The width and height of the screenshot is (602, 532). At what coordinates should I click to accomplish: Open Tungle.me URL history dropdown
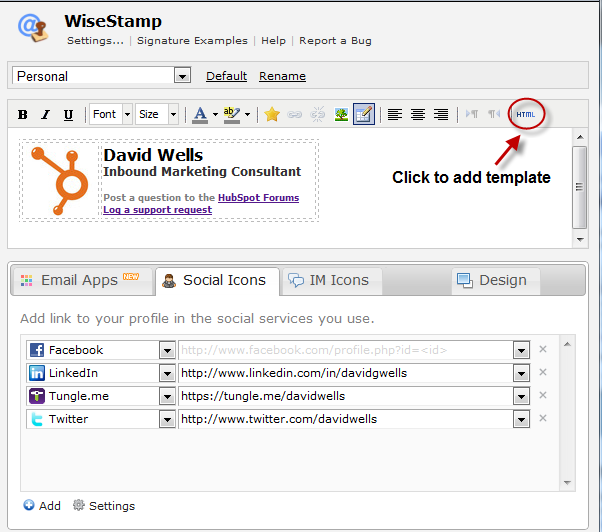[x=521, y=396]
